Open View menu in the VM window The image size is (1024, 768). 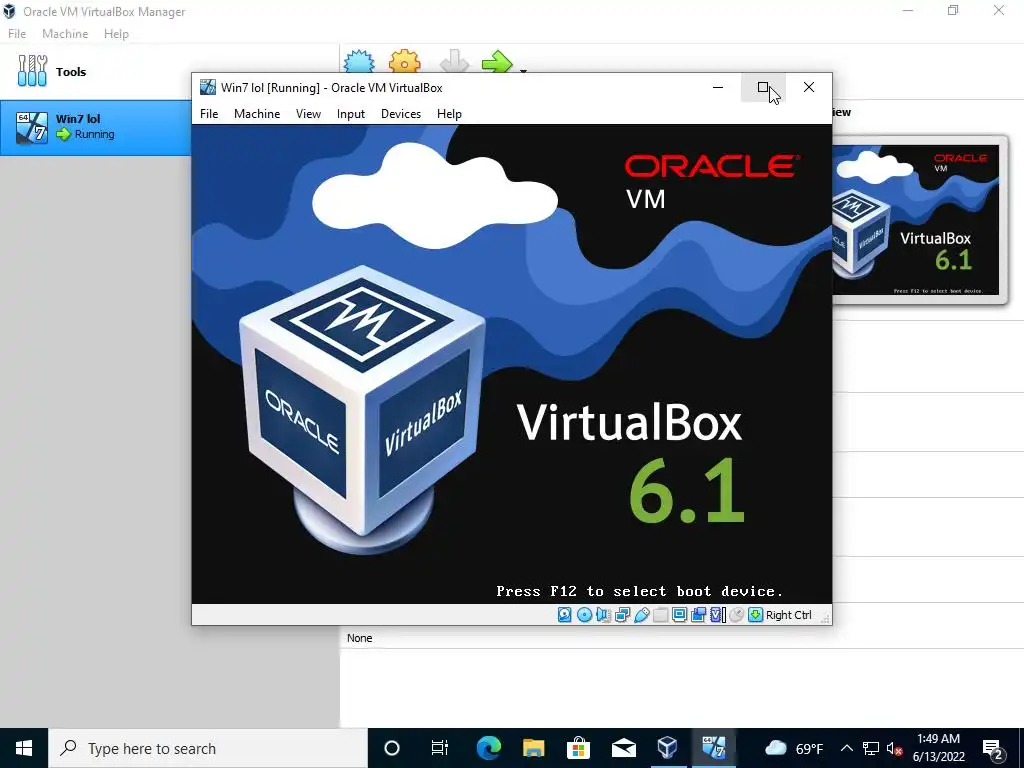click(x=308, y=114)
